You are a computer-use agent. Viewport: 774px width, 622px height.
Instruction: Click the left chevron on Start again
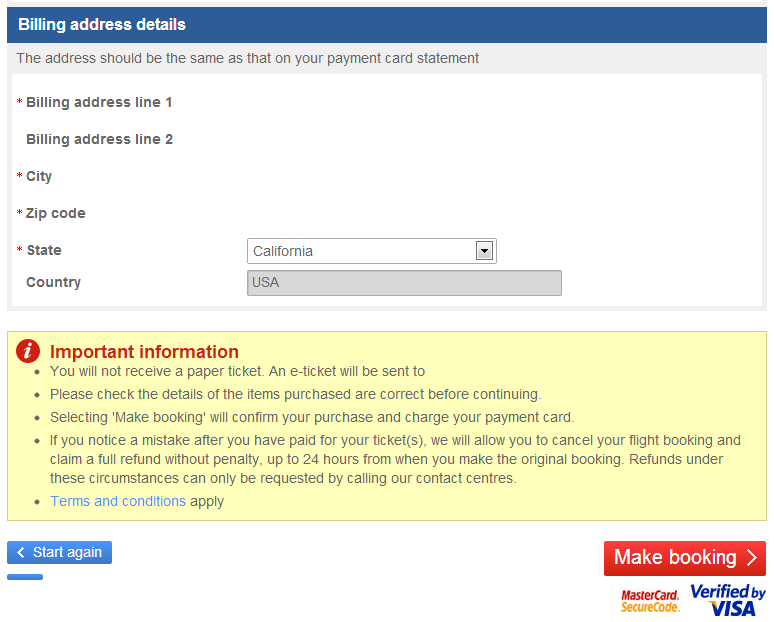click(x=21, y=552)
